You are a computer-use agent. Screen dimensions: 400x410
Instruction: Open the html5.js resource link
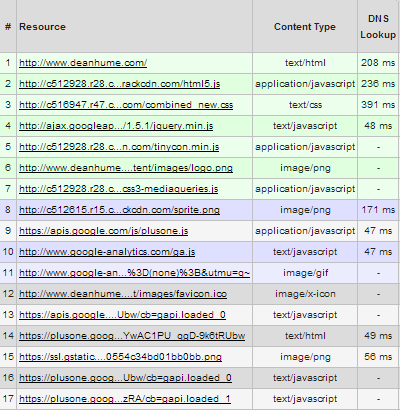pos(120,84)
